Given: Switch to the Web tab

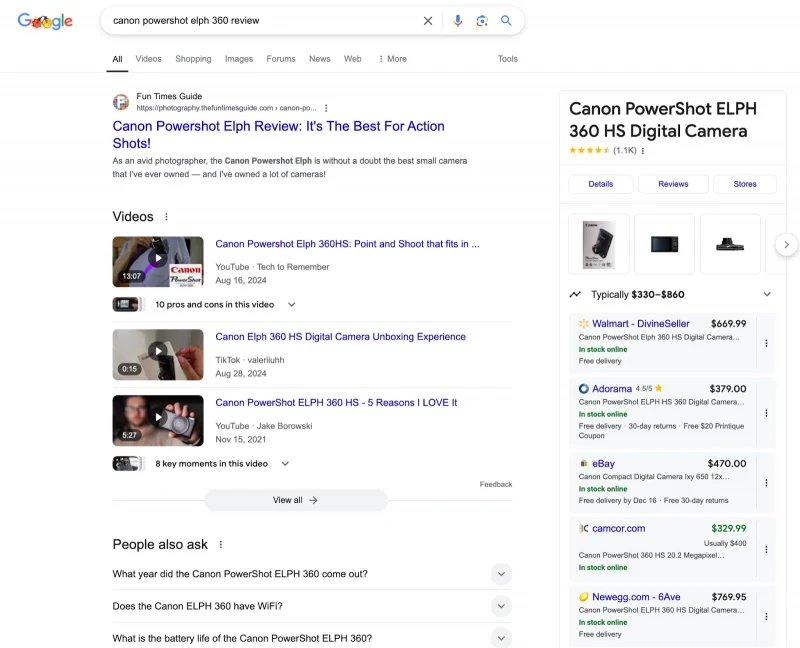Looking at the screenshot, I should click(x=353, y=59).
